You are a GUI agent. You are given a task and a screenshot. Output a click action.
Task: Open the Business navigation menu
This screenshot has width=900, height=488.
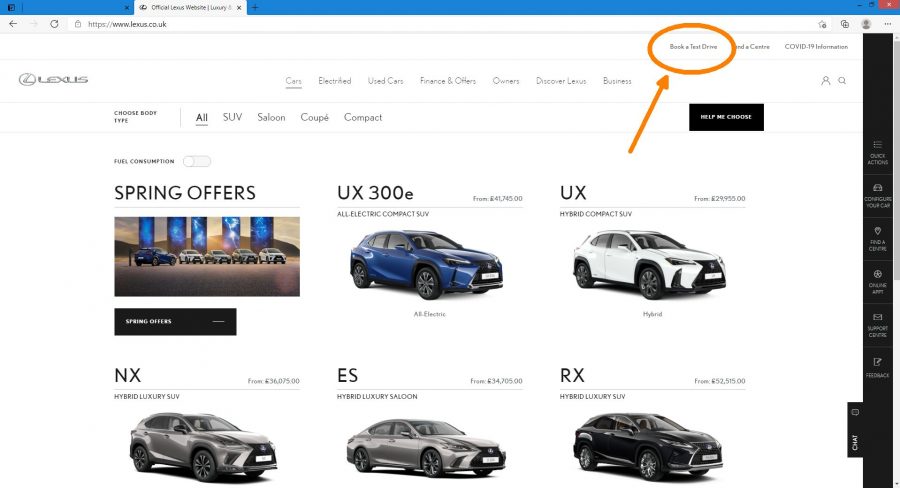tap(617, 81)
